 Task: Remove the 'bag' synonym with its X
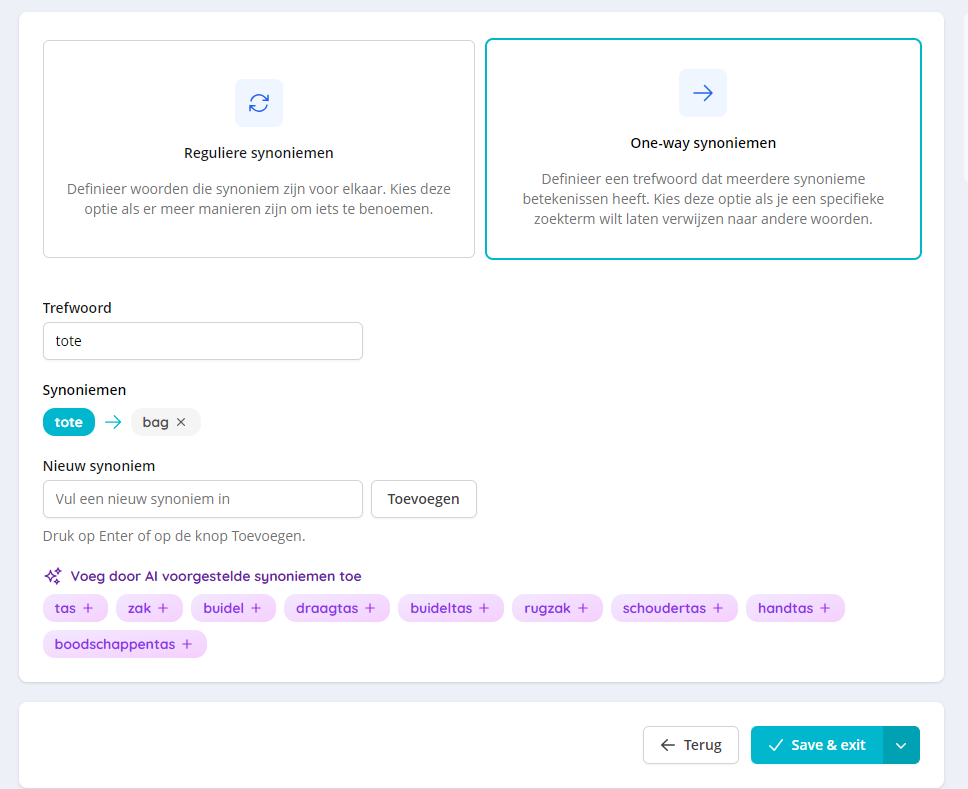(181, 422)
